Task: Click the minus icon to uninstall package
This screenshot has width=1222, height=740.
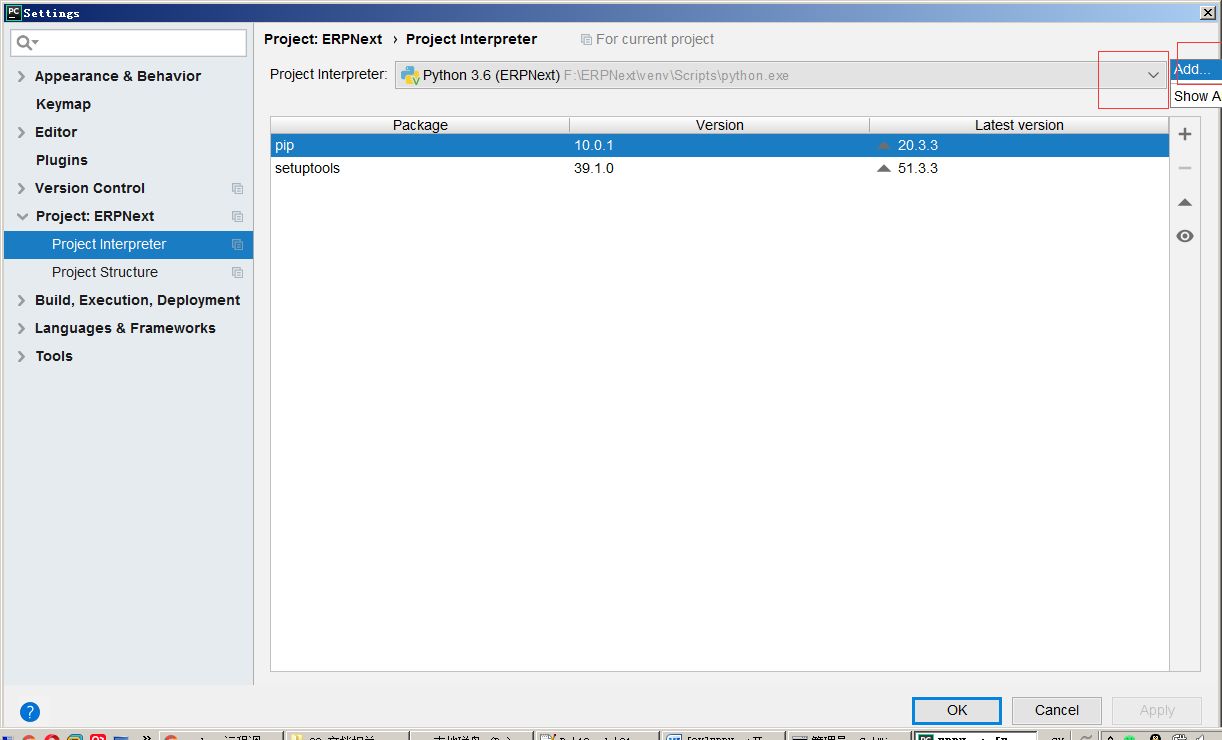Action: (1185, 168)
